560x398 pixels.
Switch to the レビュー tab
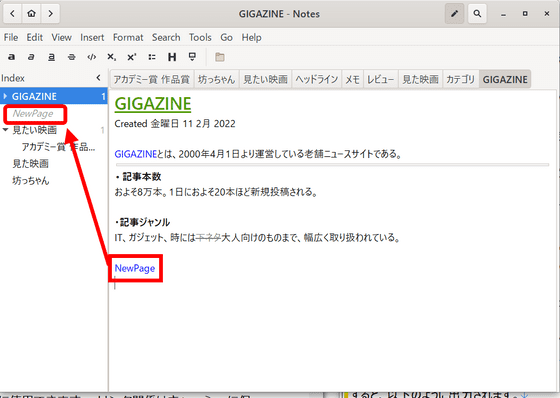click(381, 79)
